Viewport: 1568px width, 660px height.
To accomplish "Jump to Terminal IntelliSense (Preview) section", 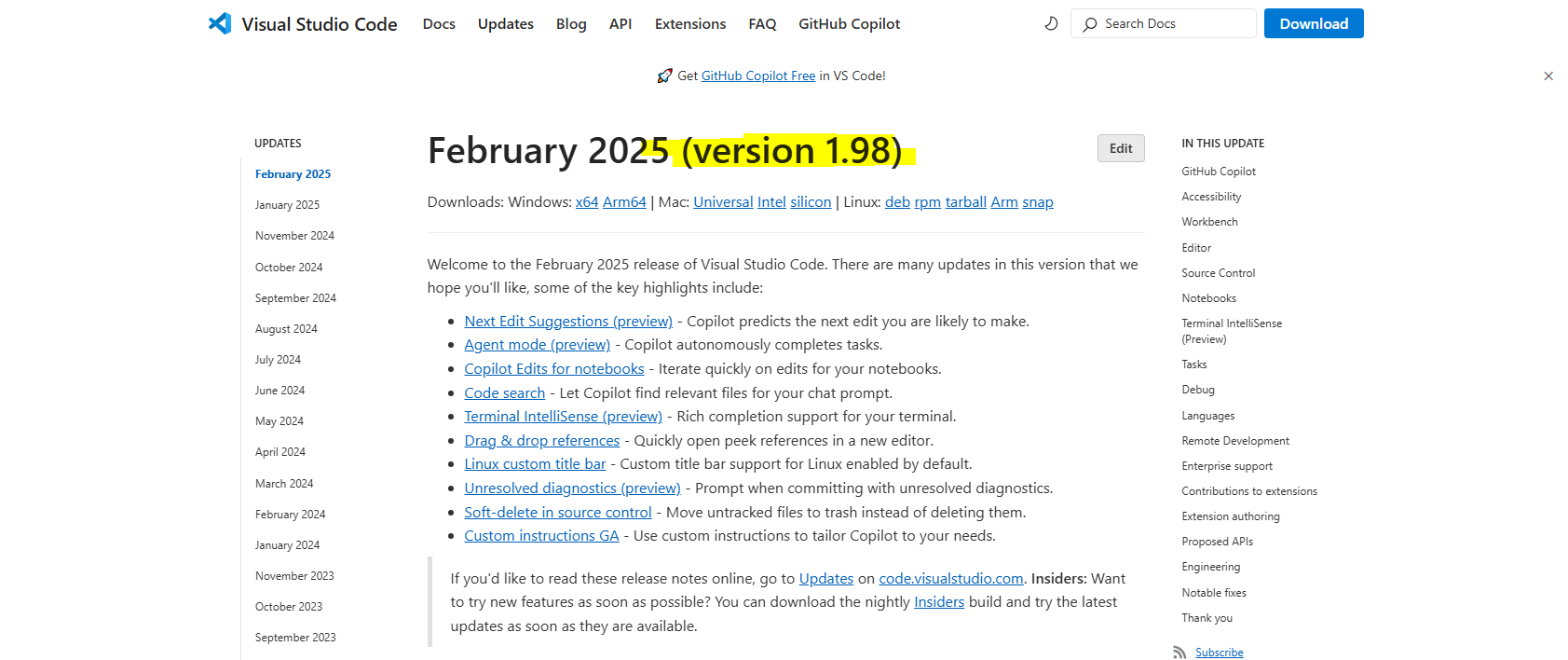I will point(1232,331).
